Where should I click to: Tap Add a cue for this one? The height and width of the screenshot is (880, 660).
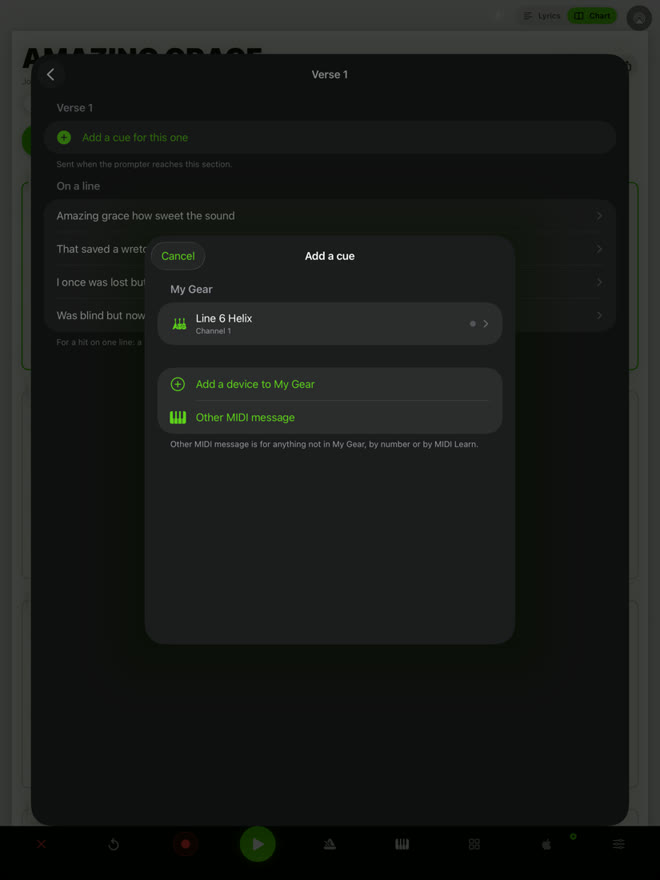click(329, 138)
